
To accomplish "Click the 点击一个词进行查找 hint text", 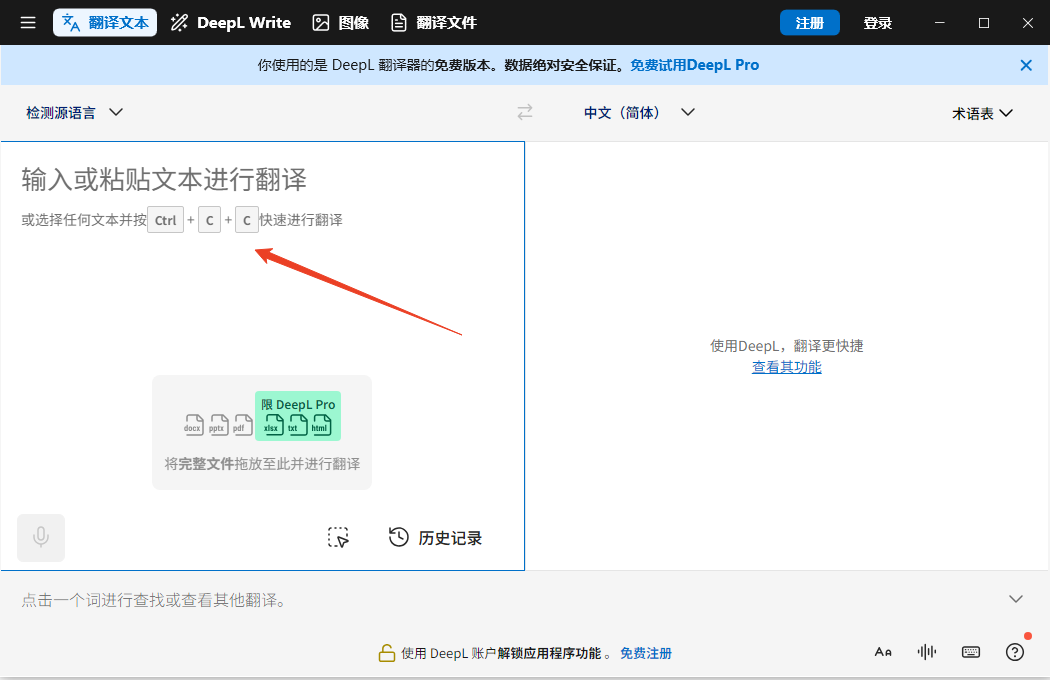I will (x=156, y=600).
